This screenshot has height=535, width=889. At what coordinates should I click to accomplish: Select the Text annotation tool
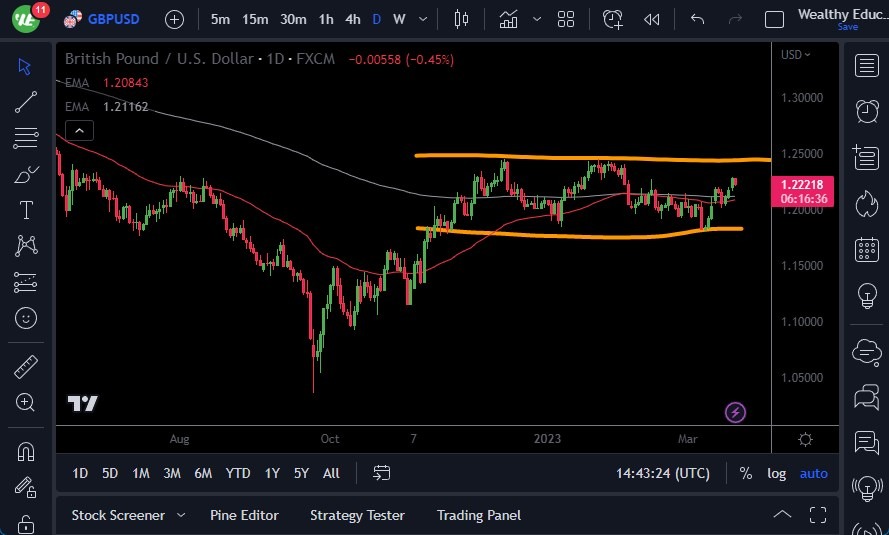tap(26, 210)
